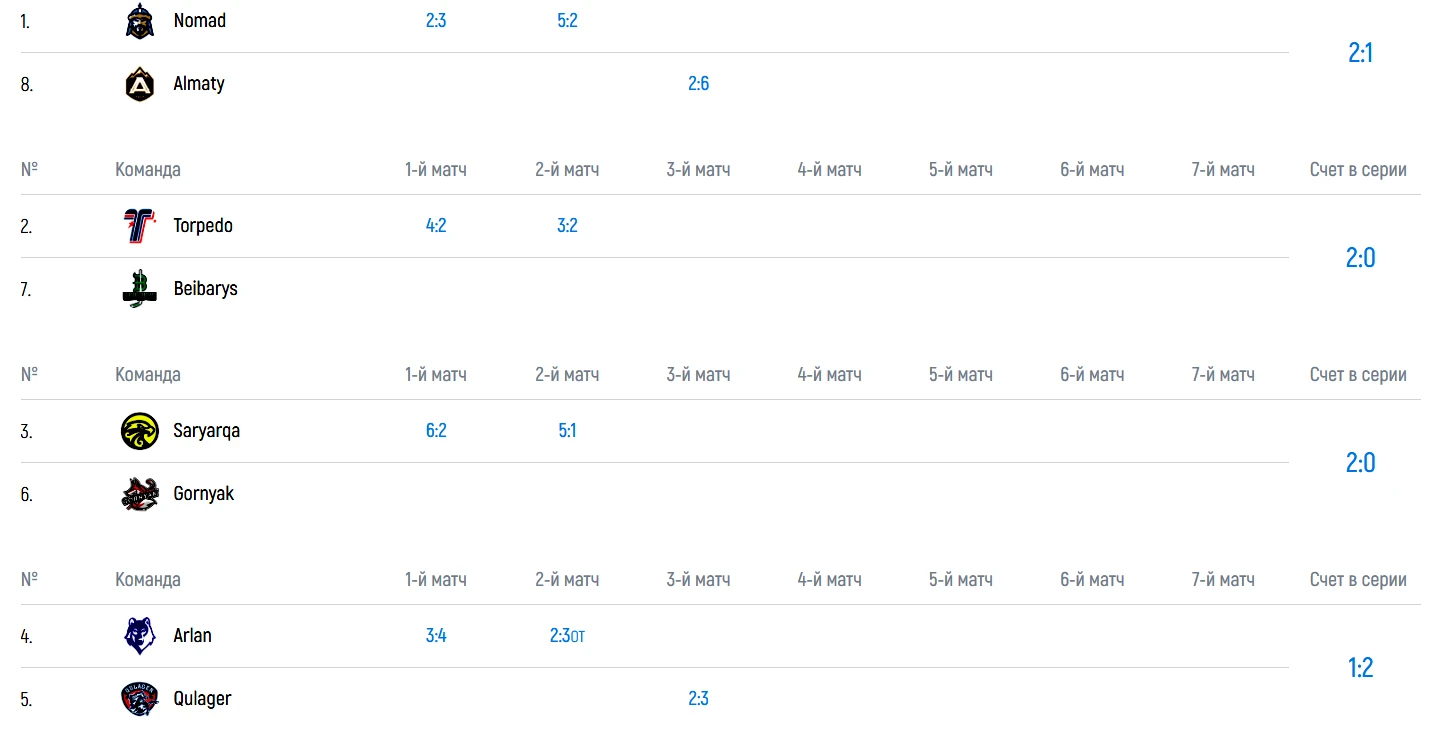
Task: Open Nomad second match score 5:2
Action: (x=567, y=21)
